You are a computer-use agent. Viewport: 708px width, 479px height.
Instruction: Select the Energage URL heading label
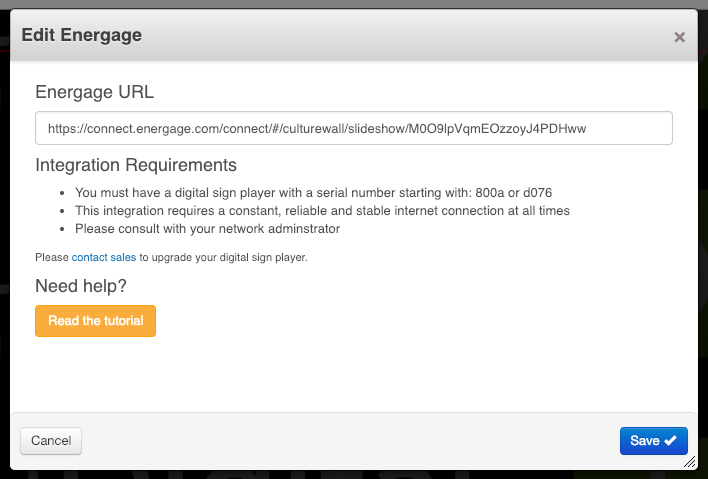tap(94, 92)
